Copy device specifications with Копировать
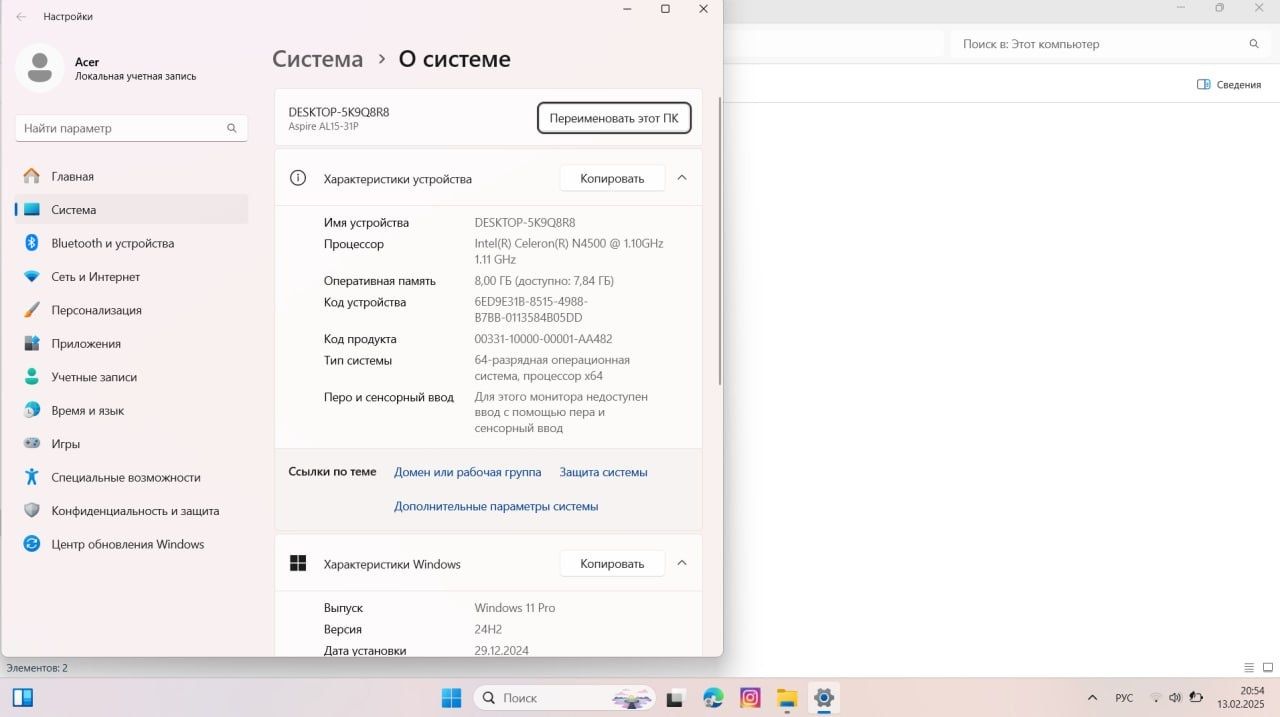 pos(612,178)
